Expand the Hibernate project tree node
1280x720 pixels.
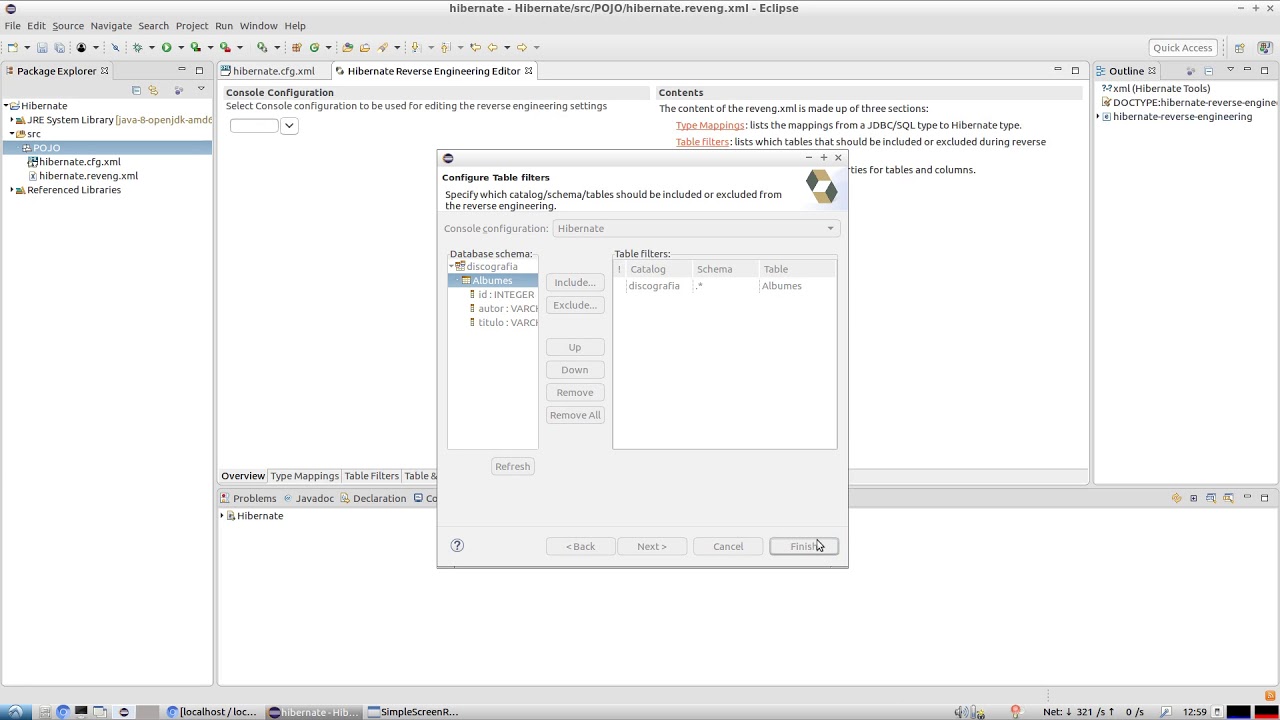[x=6, y=106]
